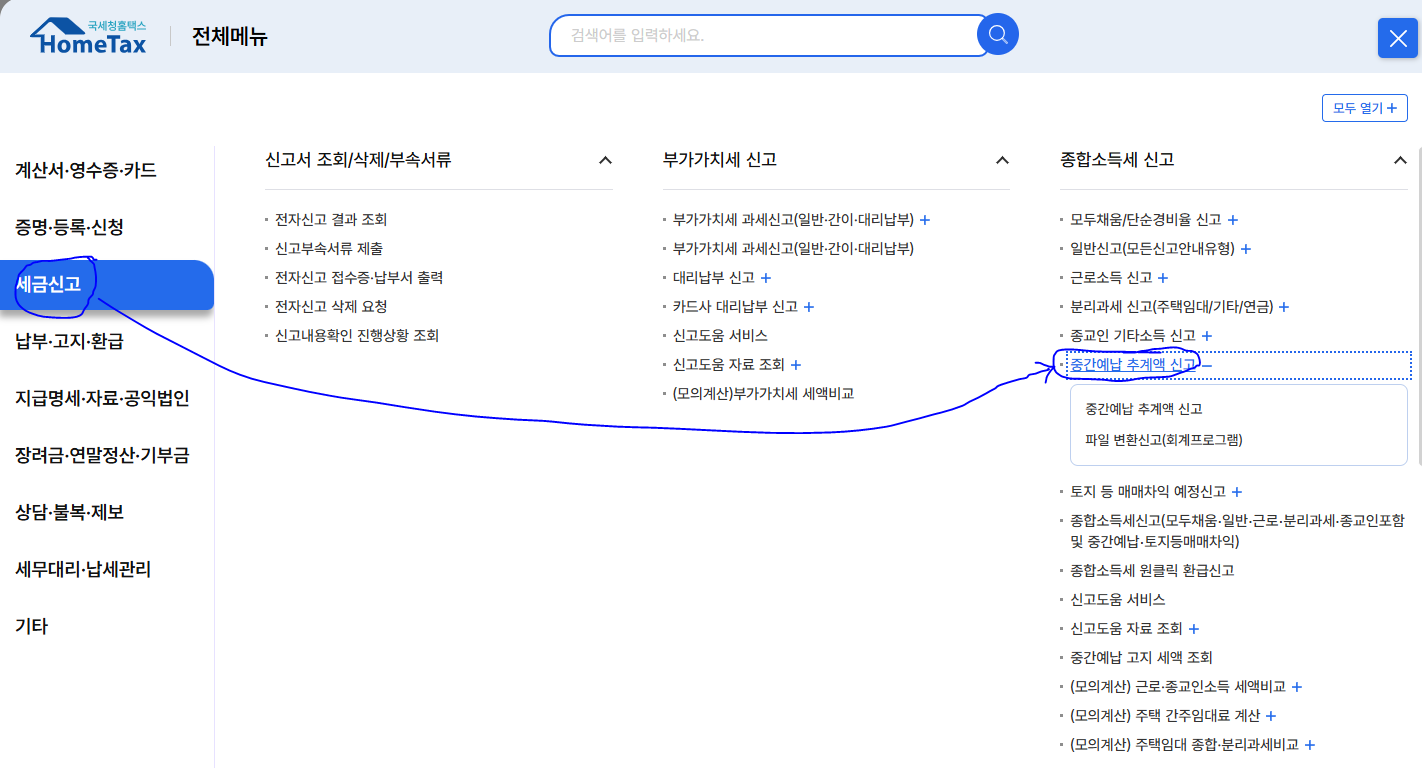Click the HomeTax logo
Viewport: 1422px width, 768px height.
(88, 32)
